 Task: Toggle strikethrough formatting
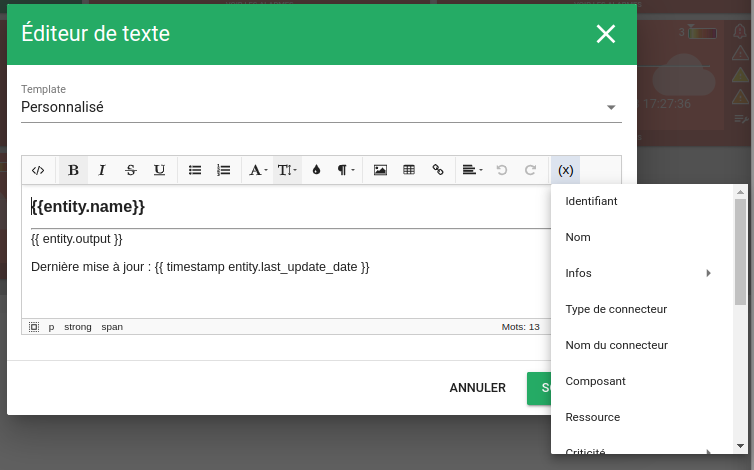[x=130, y=170]
